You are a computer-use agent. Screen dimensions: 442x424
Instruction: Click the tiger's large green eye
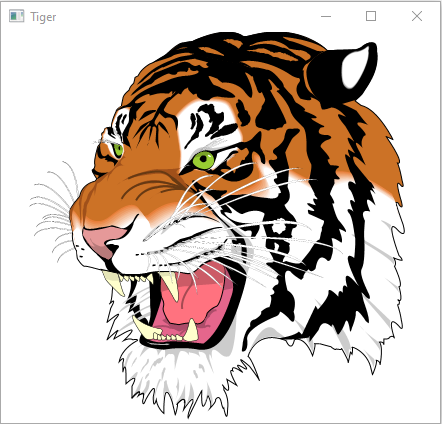[203, 160]
